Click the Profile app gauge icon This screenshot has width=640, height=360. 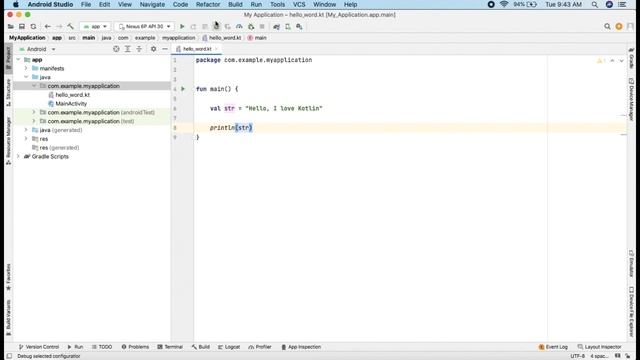239,27
